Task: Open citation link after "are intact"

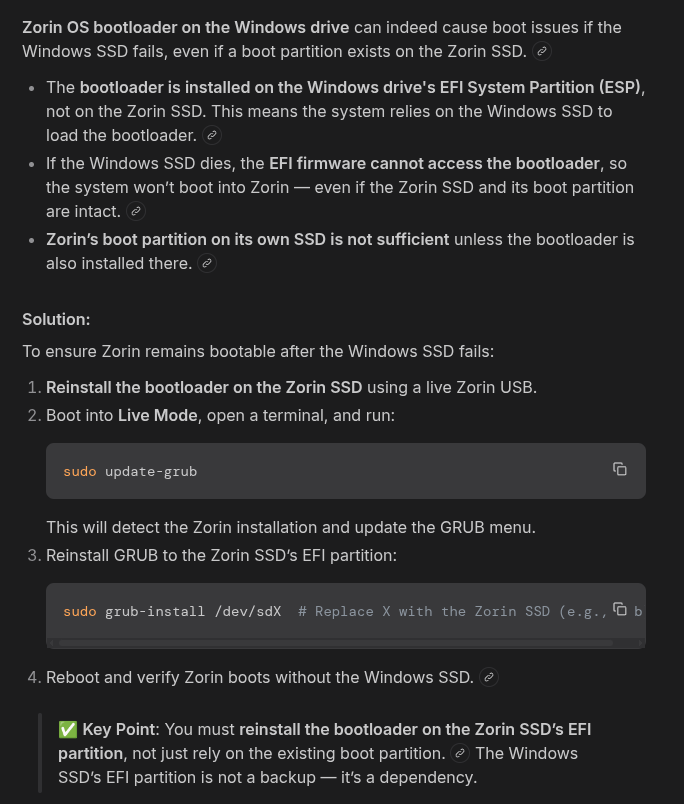Action: 137,211
